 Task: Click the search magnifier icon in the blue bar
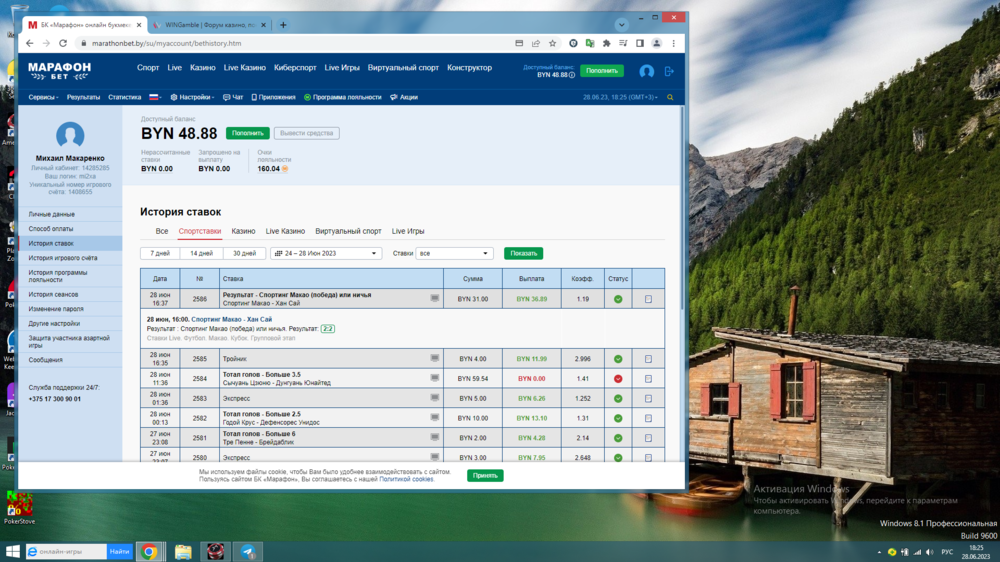(670, 97)
